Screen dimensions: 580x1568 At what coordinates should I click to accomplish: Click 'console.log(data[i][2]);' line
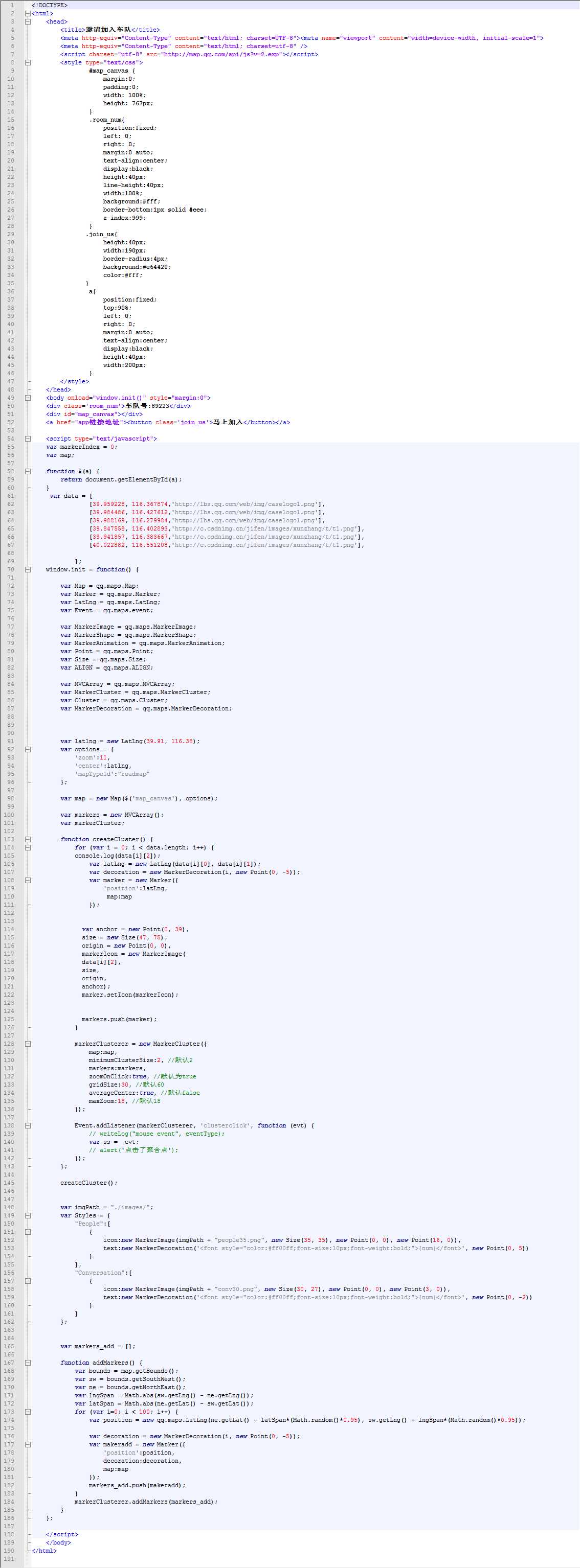[x=118, y=855]
